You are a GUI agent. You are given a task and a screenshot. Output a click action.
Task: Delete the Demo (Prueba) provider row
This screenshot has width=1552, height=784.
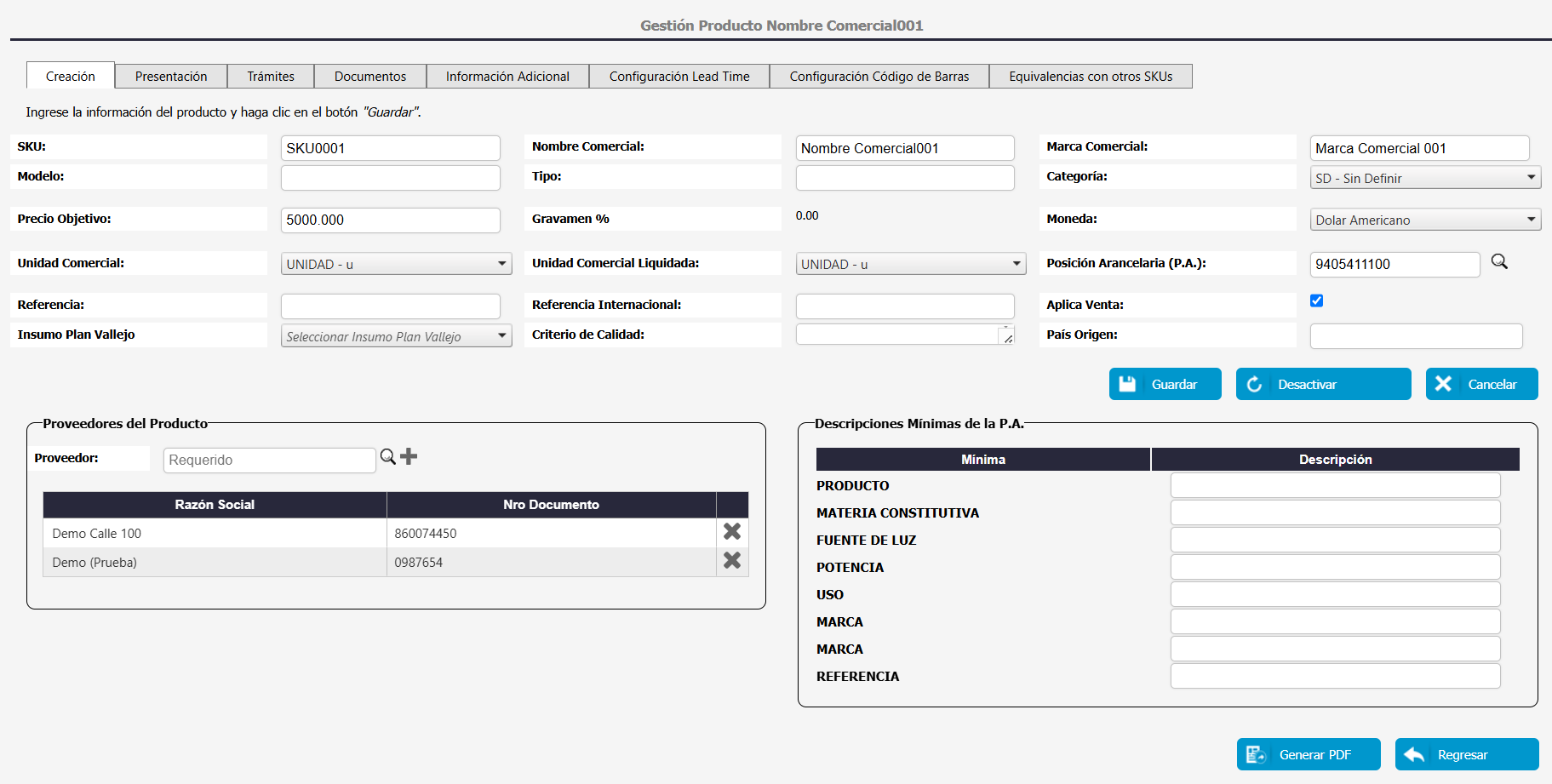732,561
